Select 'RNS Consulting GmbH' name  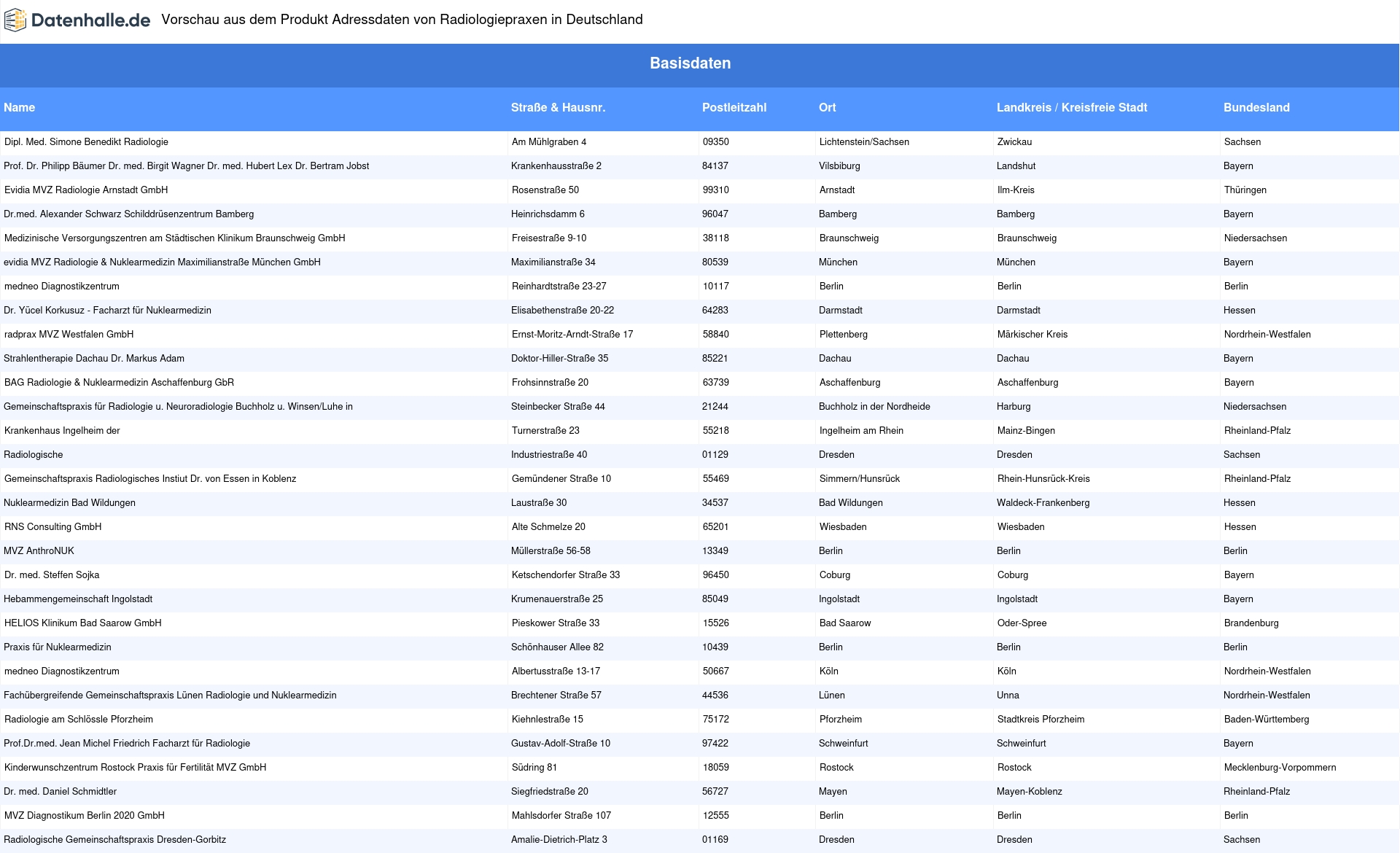click(52, 527)
